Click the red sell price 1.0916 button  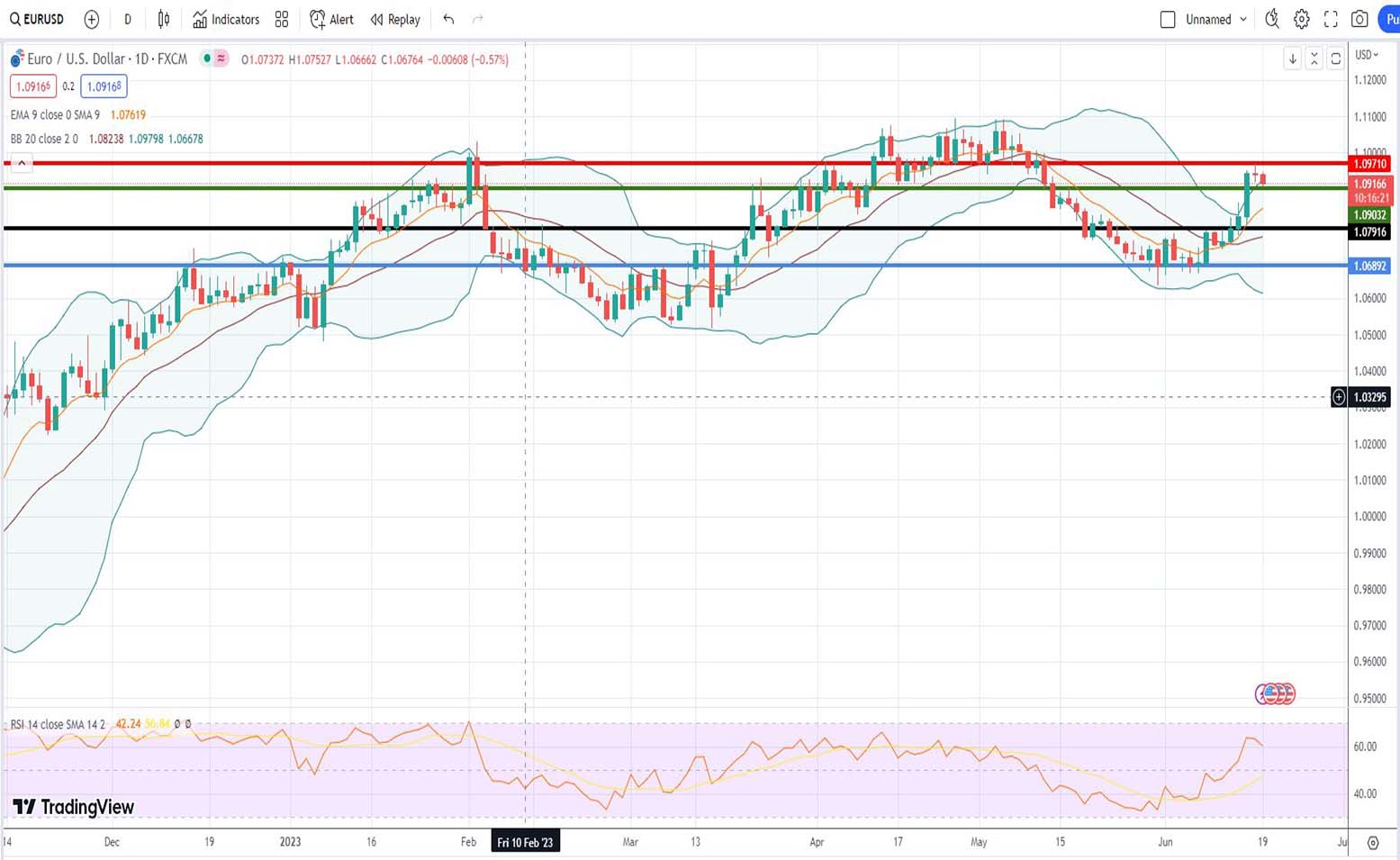click(x=33, y=86)
